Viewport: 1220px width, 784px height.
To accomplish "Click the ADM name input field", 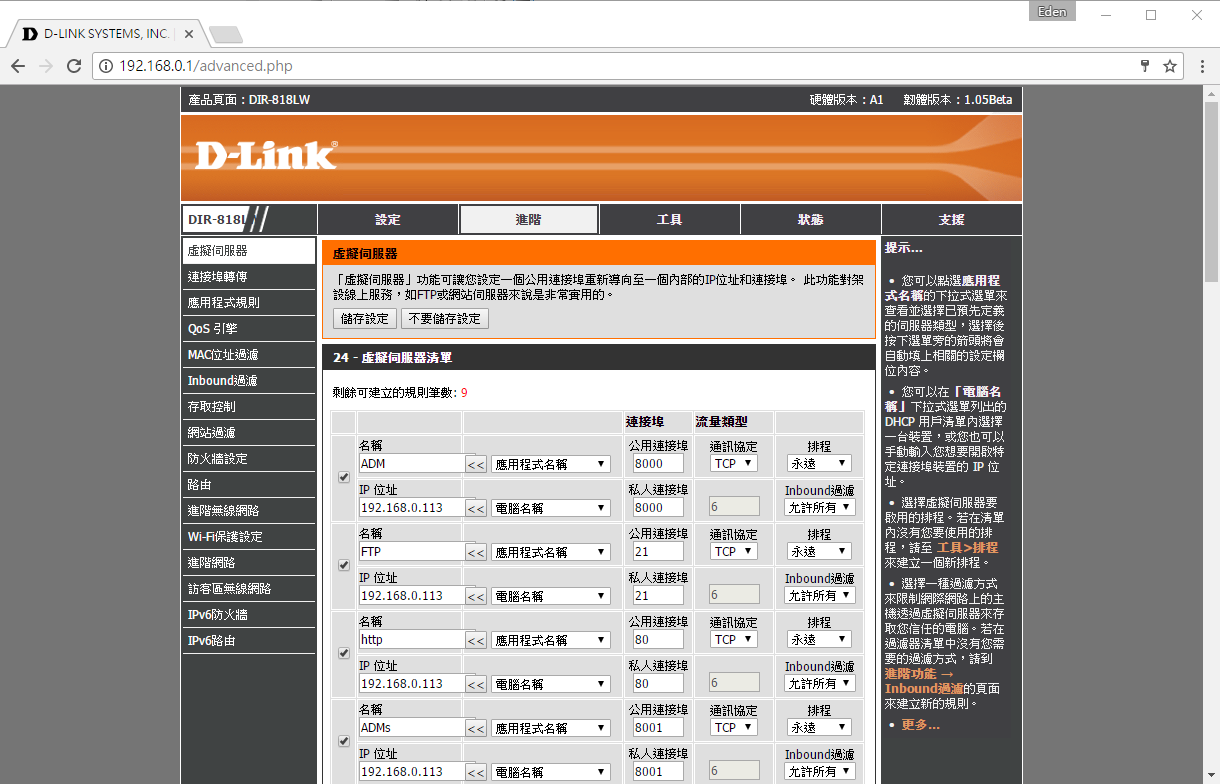I will (411, 464).
